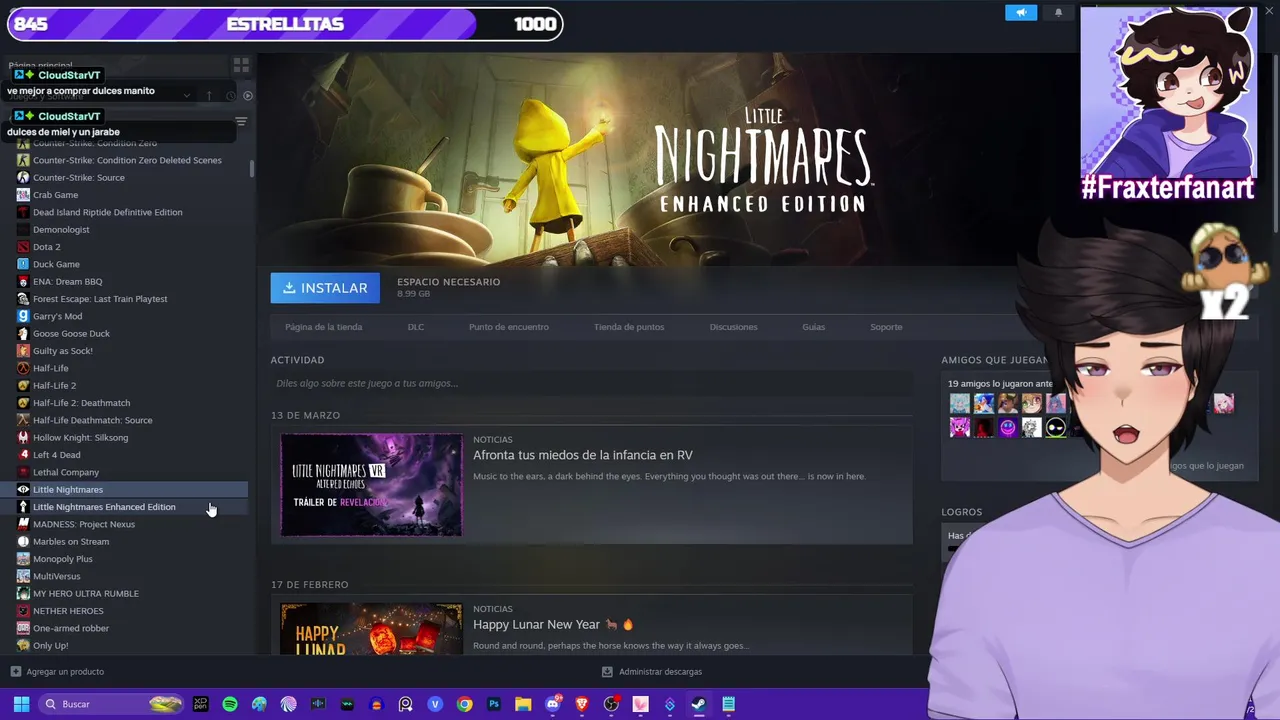Screen dimensions: 1280x720
Task: Select Half-Life Deathmatch: Source
Action: [92, 420]
